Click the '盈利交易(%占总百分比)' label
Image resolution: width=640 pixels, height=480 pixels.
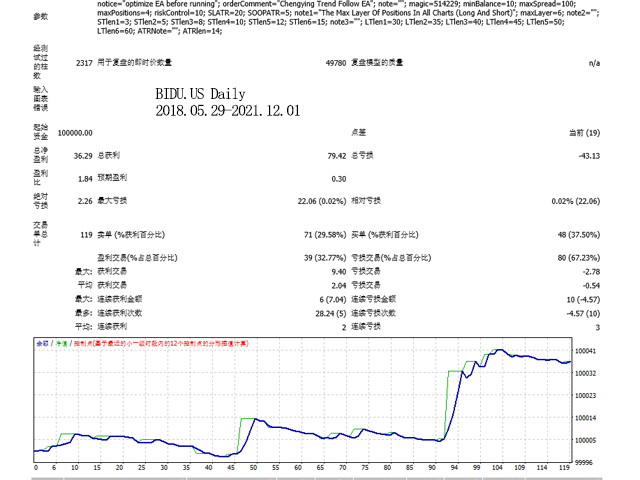[137, 258]
